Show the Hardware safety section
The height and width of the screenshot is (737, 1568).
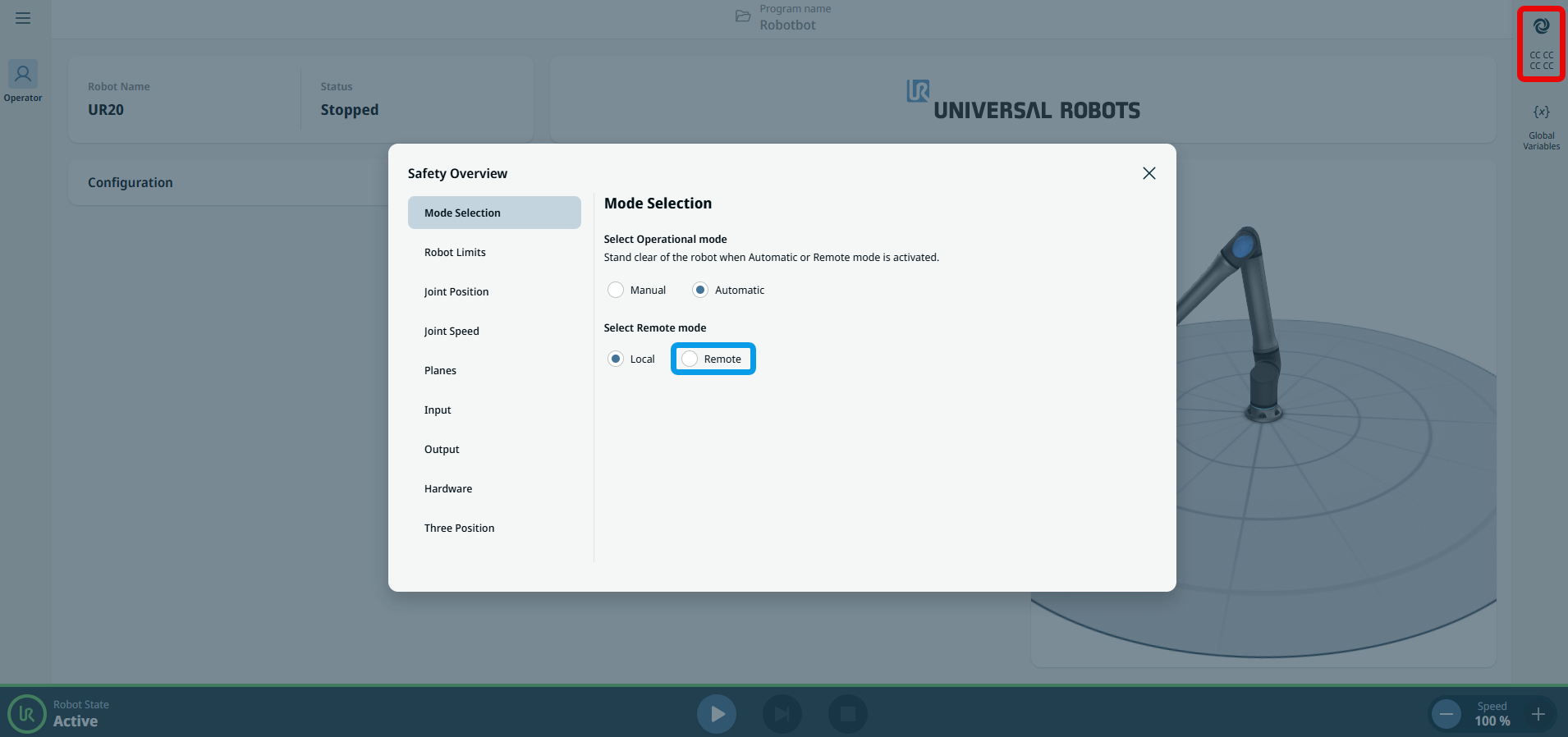[x=448, y=488]
